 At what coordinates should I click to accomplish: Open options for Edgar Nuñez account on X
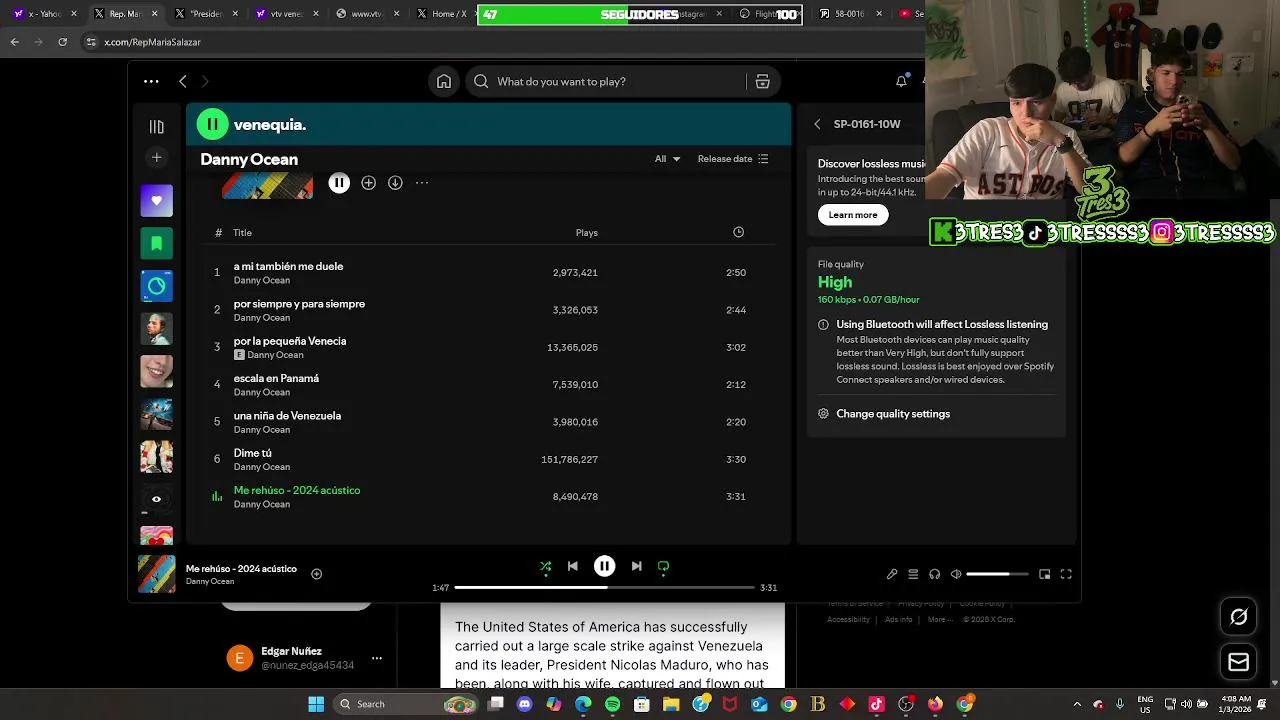tap(377, 658)
